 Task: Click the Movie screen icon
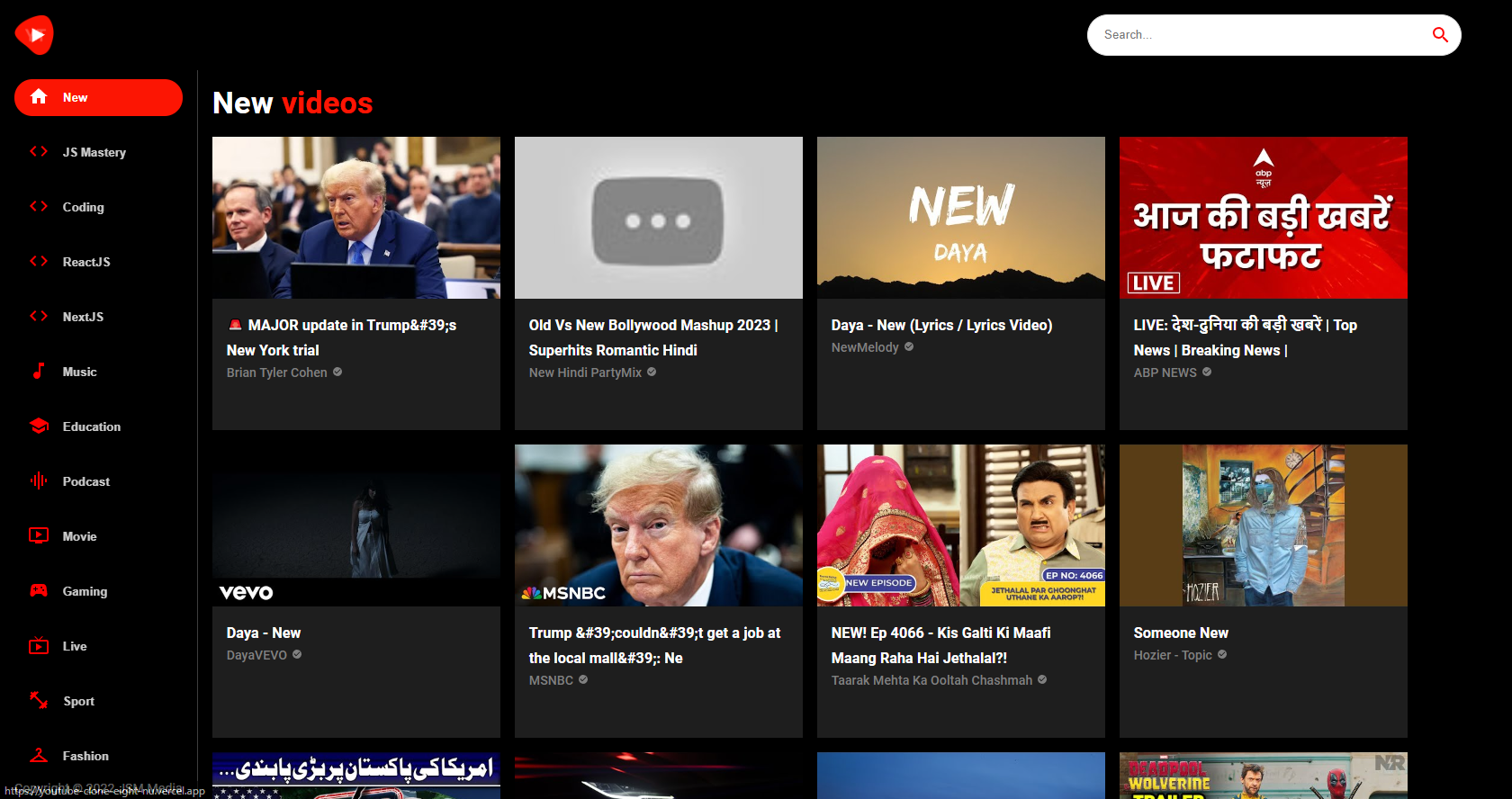point(39,536)
